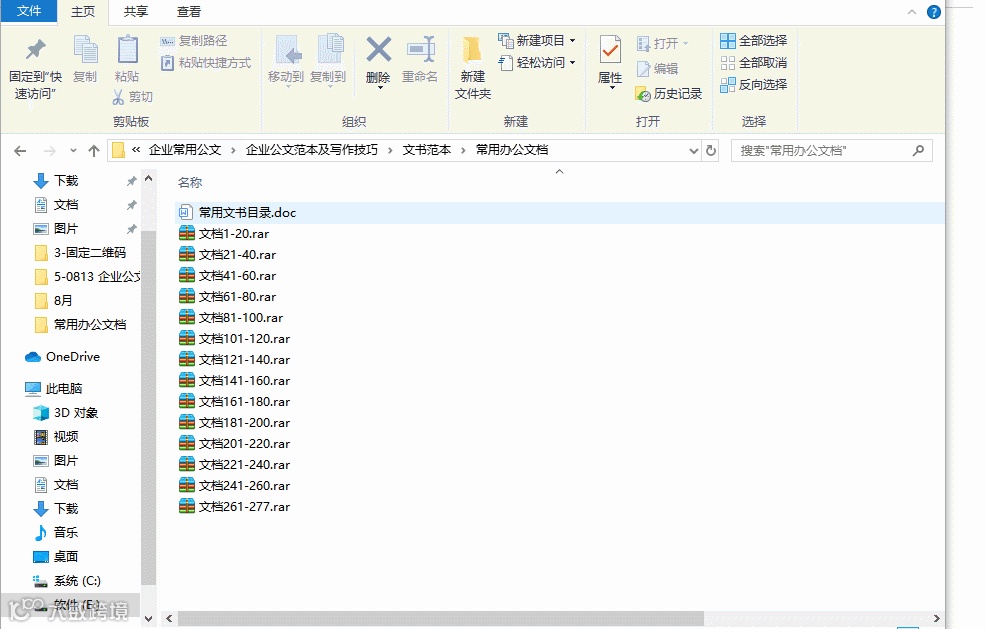Click the Pin to Quick Access icon
This screenshot has width=986, height=629.
(35, 49)
